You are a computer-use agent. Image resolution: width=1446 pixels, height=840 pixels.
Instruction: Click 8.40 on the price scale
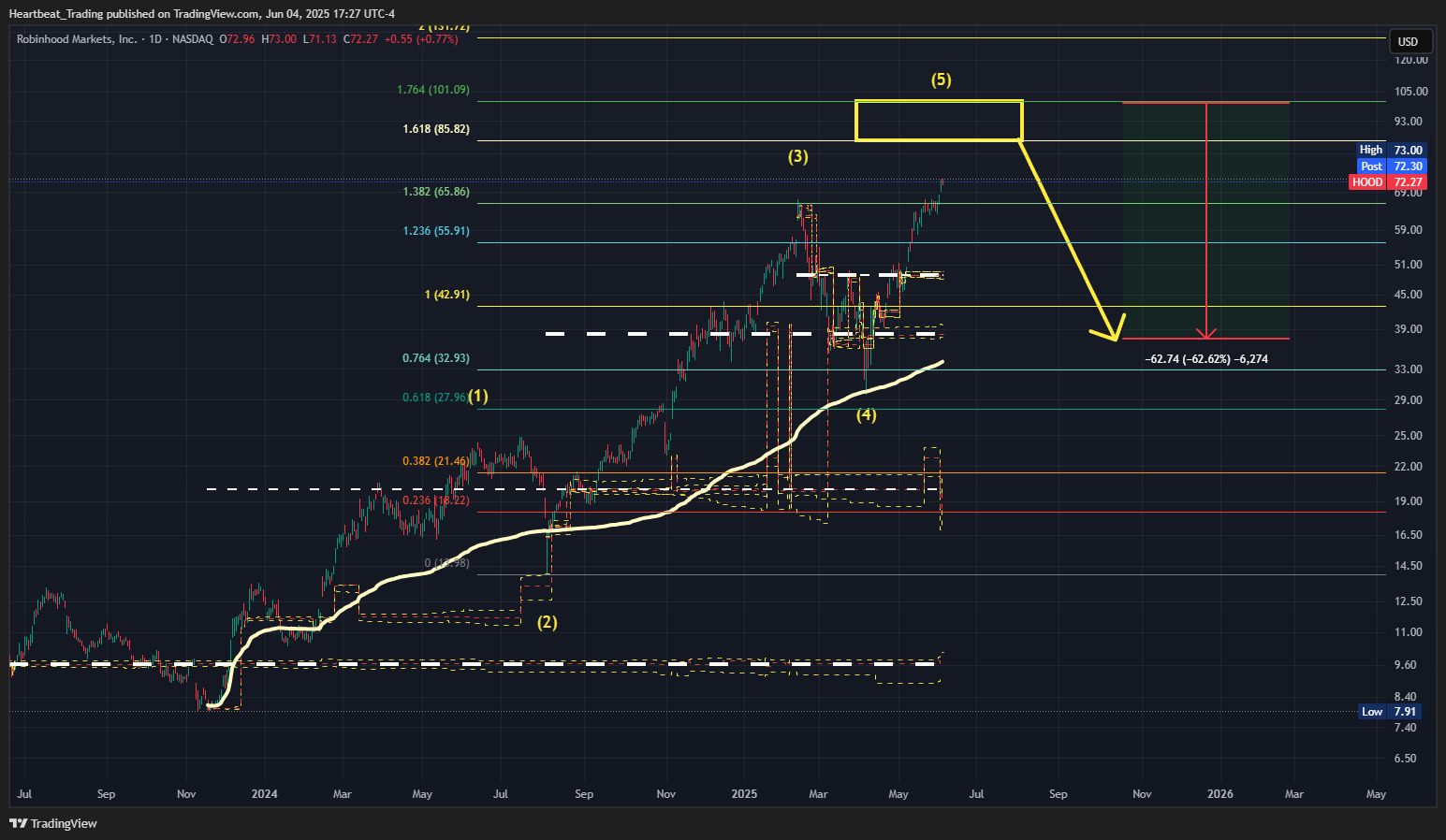[x=1406, y=697]
